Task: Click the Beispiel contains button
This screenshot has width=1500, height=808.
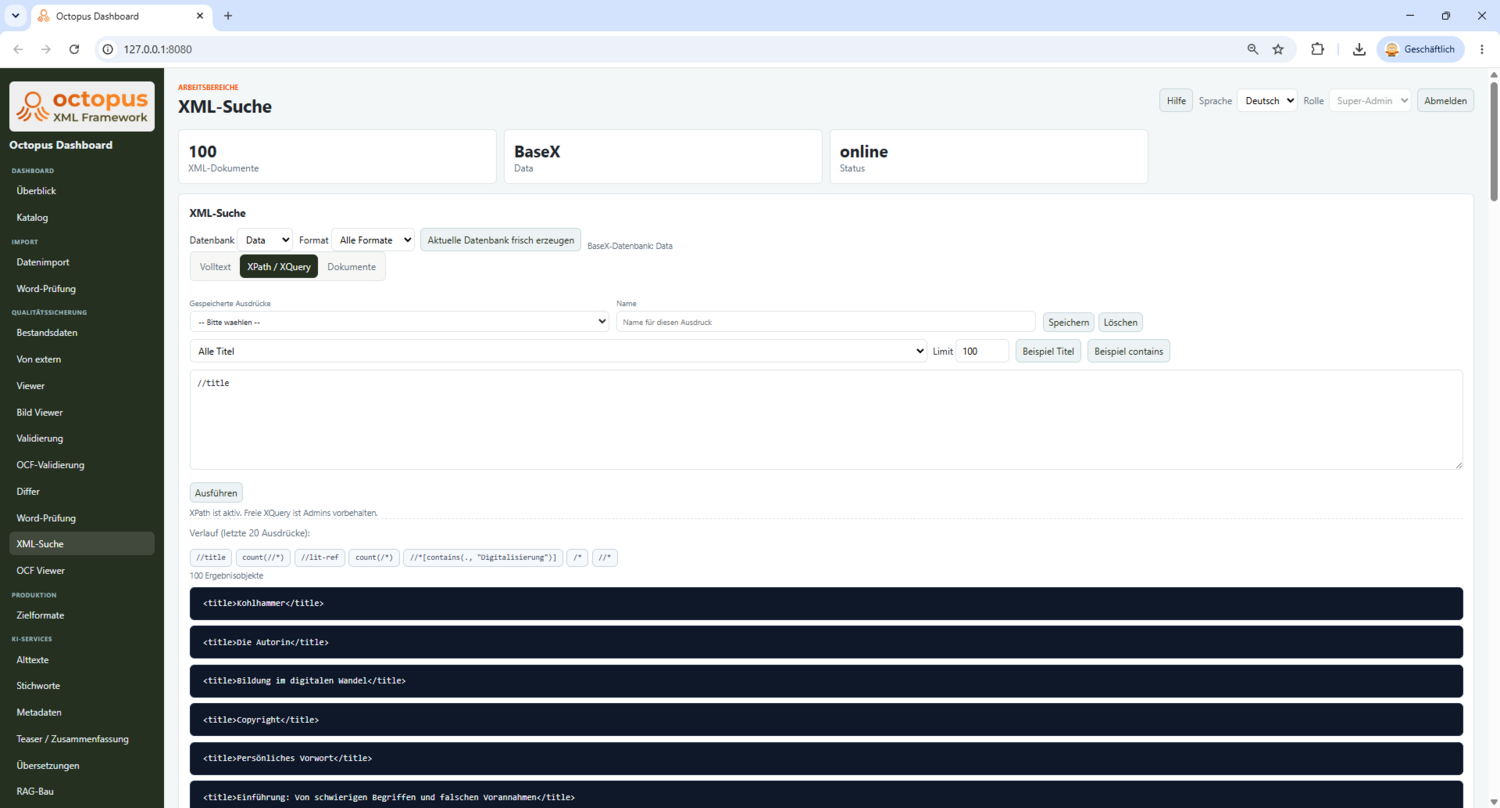Action: (x=1129, y=351)
